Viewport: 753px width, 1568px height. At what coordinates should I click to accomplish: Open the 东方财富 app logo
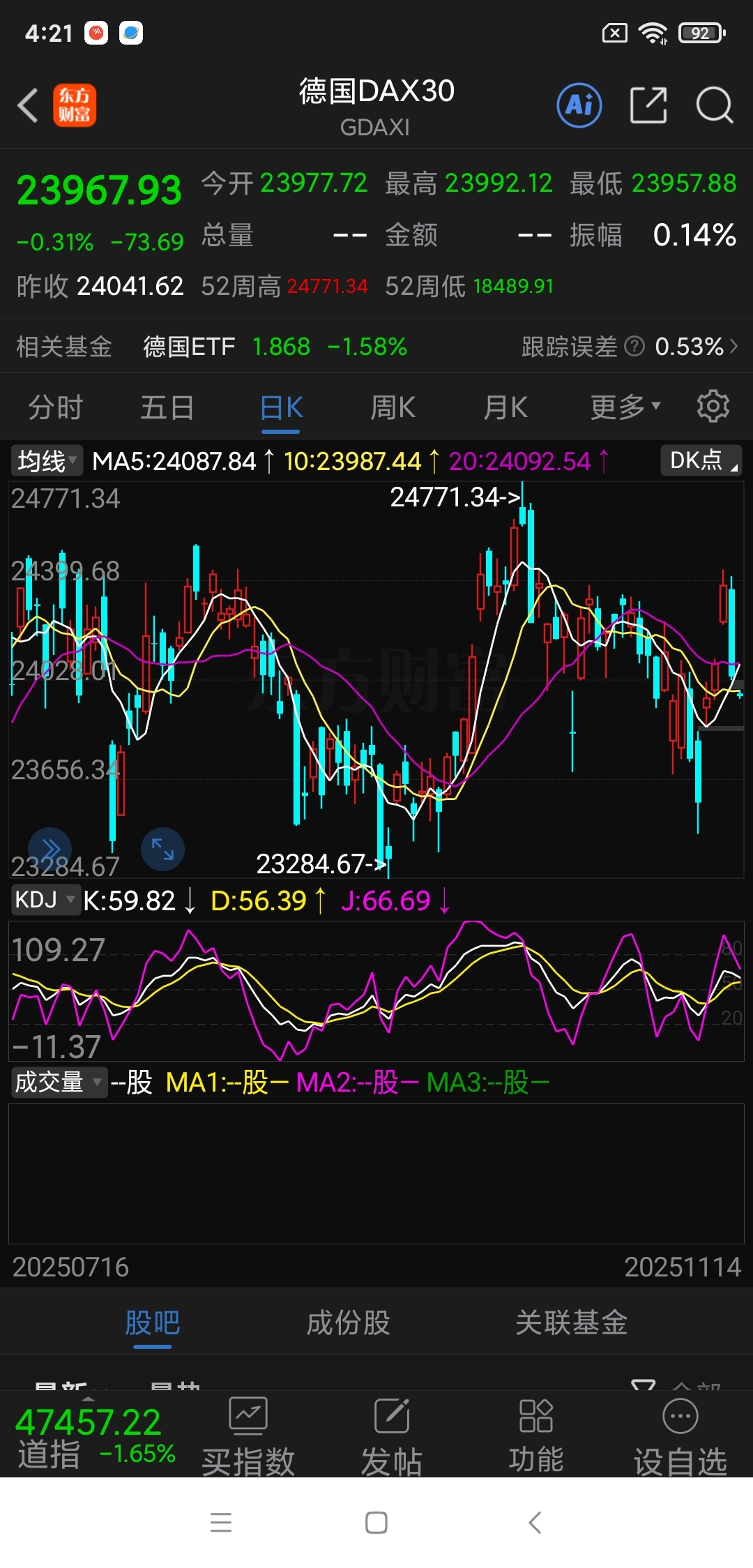[75, 105]
